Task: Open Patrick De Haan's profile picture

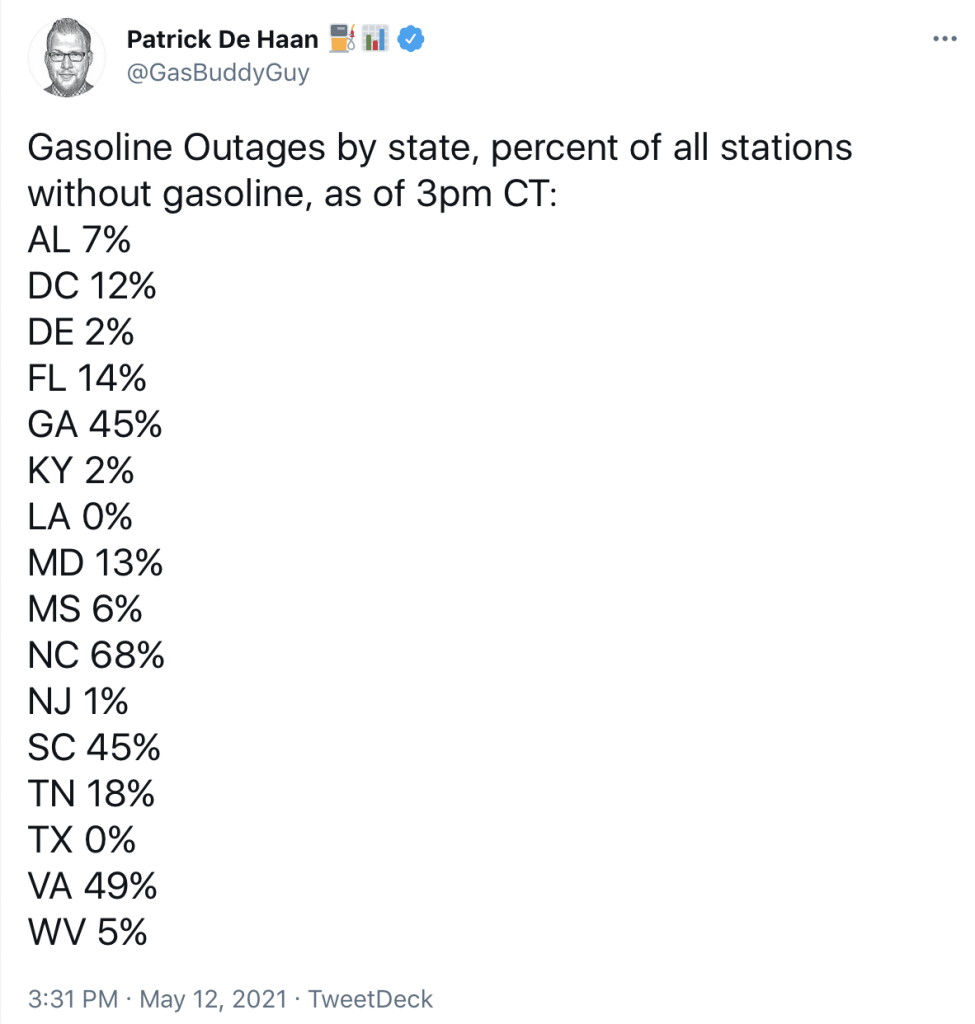Action: tap(67, 58)
